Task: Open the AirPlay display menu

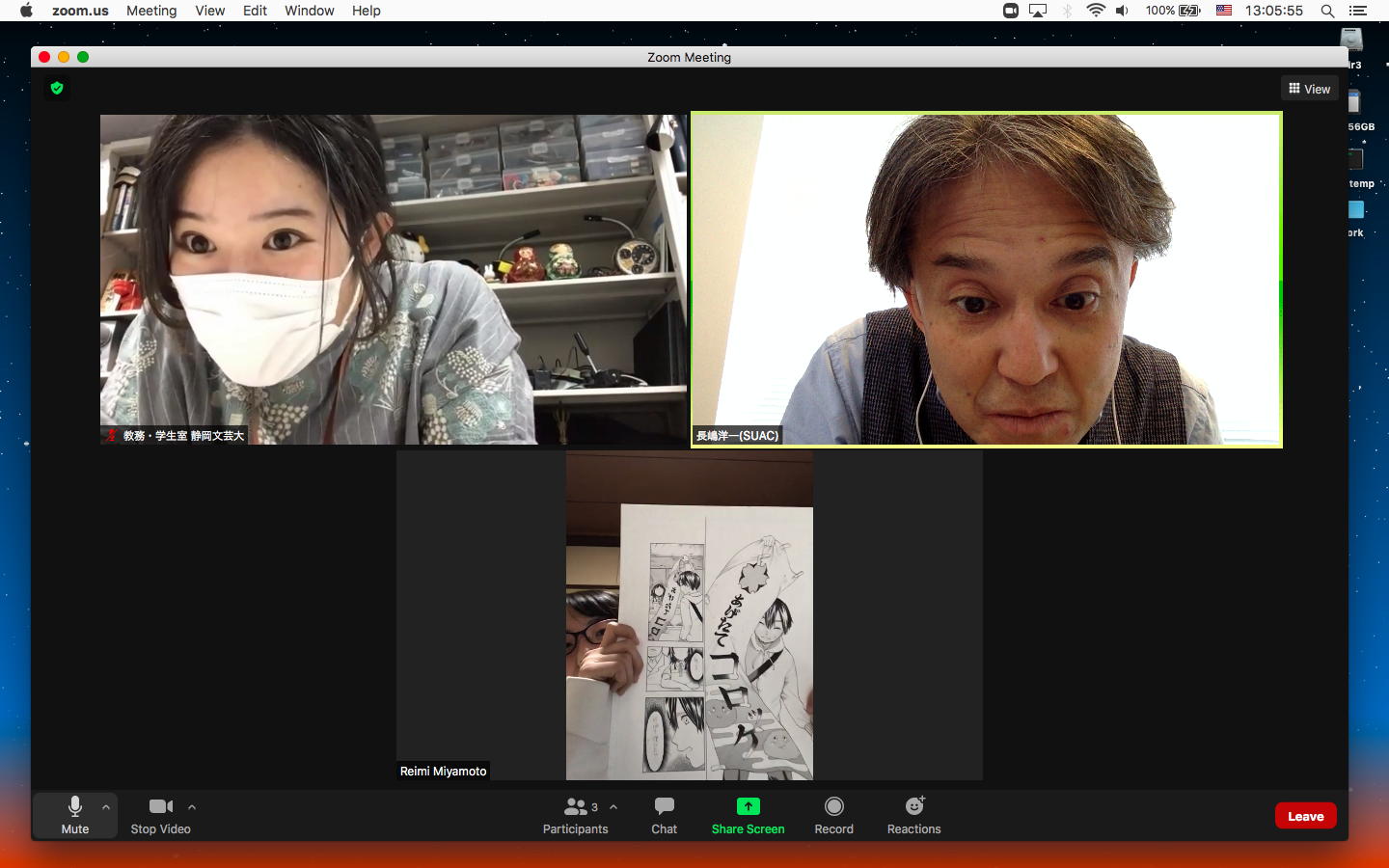Action: tap(1038, 11)
